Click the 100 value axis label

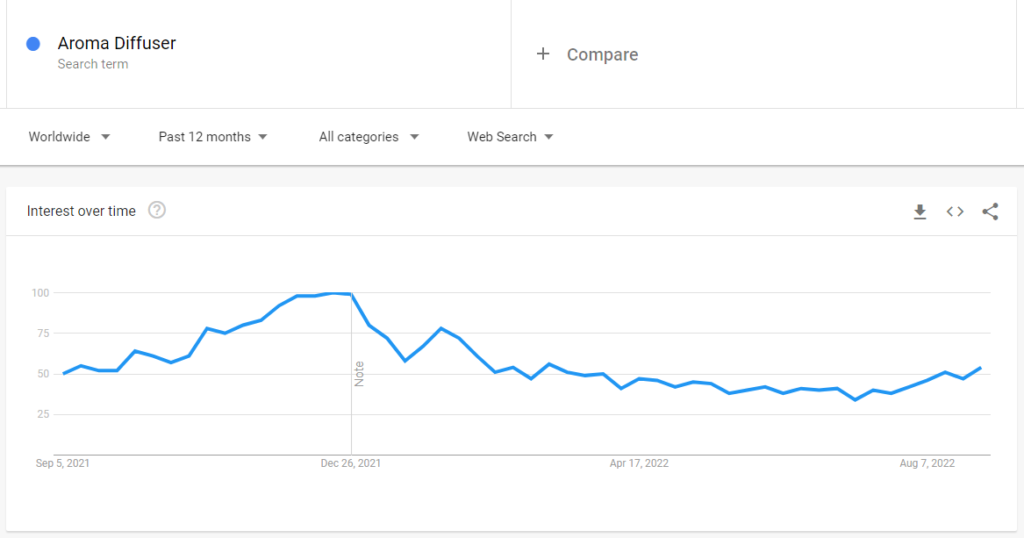40,293
